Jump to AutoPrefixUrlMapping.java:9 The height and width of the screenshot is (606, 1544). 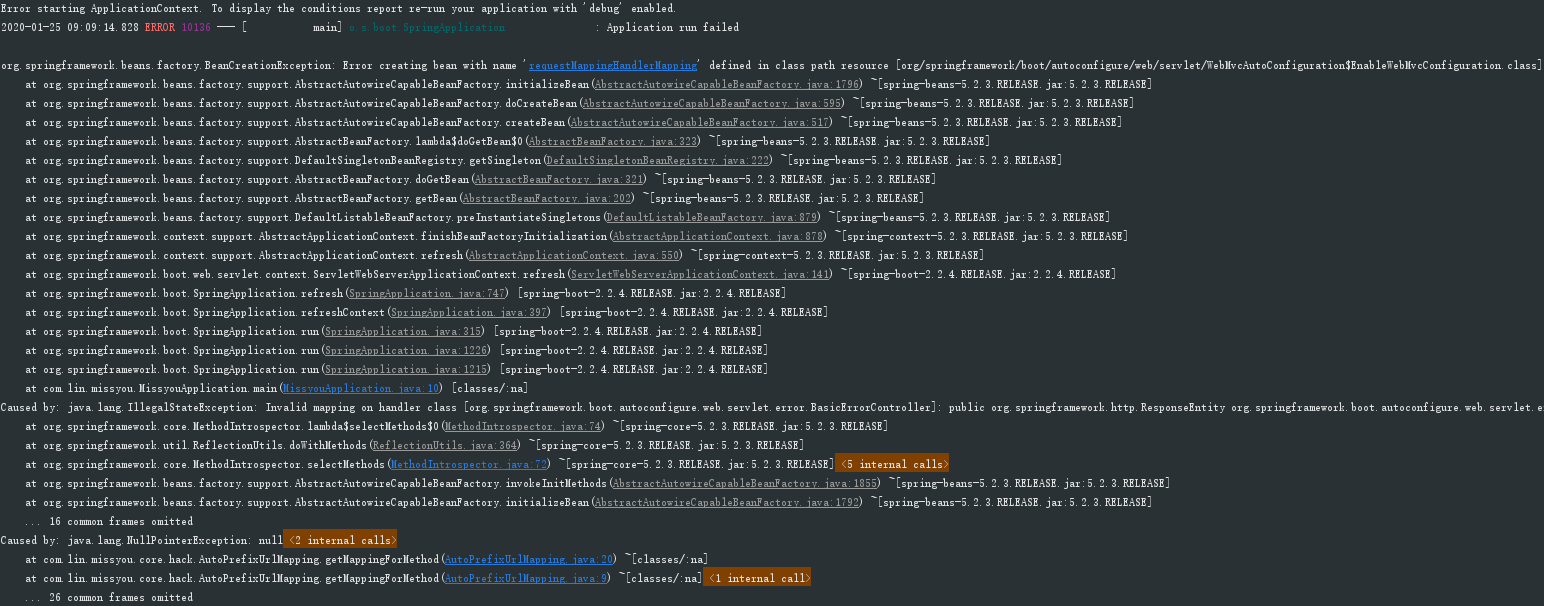click(526, 578)
